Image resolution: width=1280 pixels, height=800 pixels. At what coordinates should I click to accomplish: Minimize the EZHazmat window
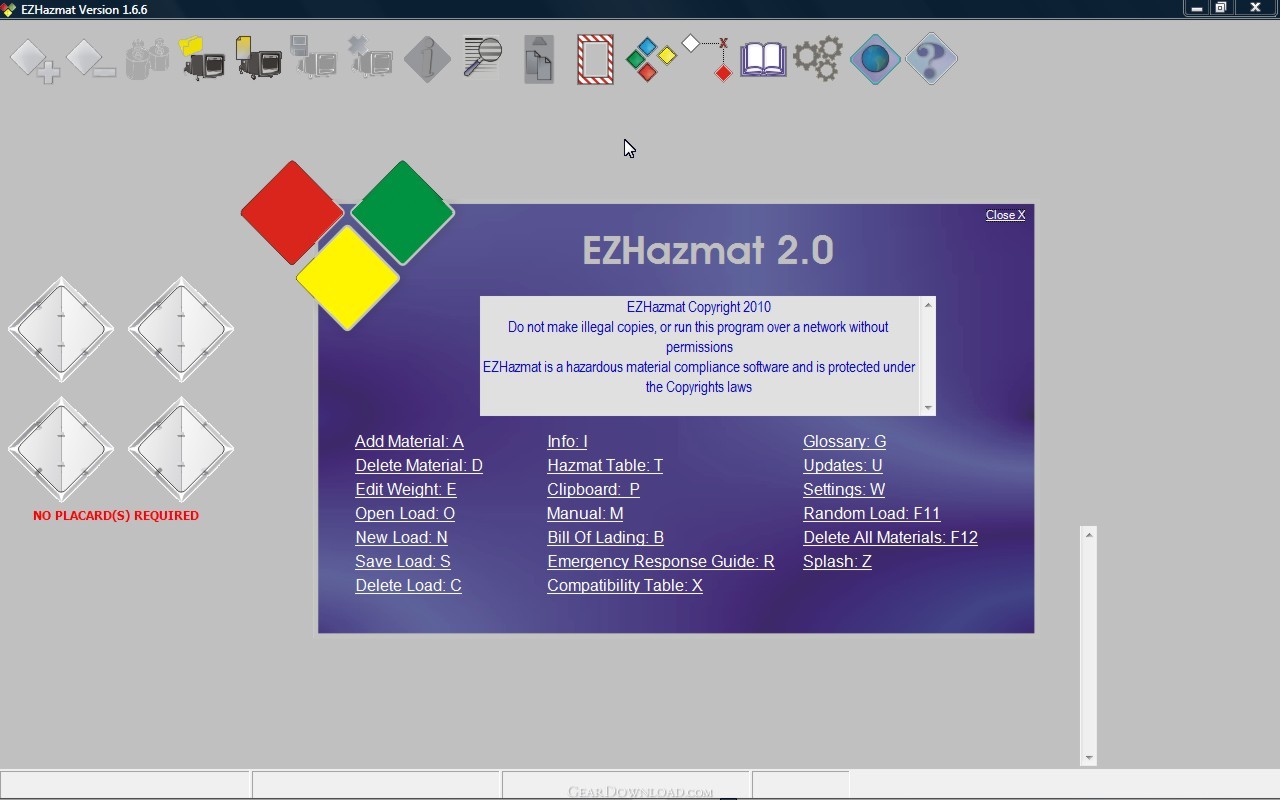[x=1197, y=8]
